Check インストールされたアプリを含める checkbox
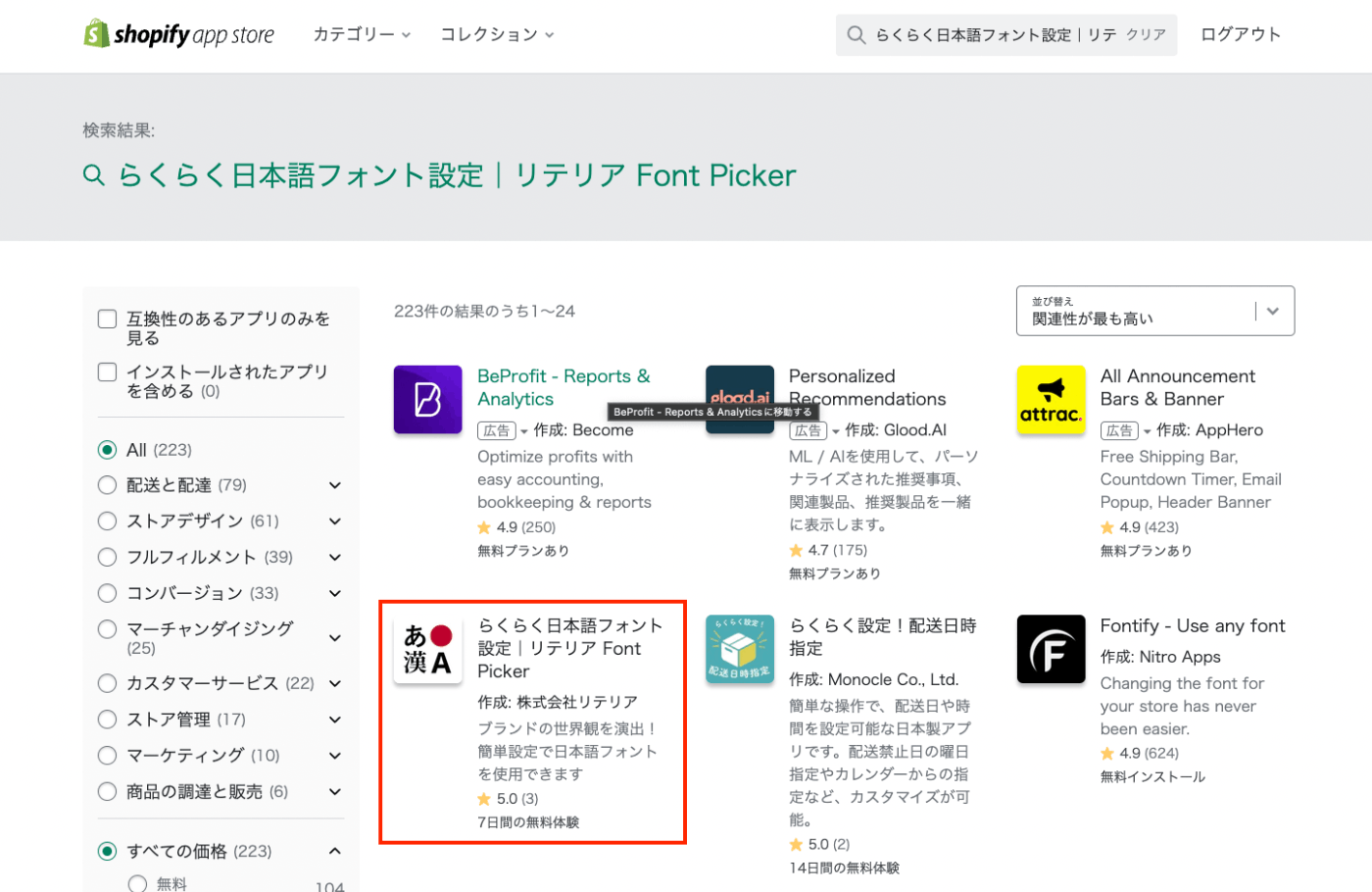The width and height of the screenshot is (1372, 892). [108, 372]
